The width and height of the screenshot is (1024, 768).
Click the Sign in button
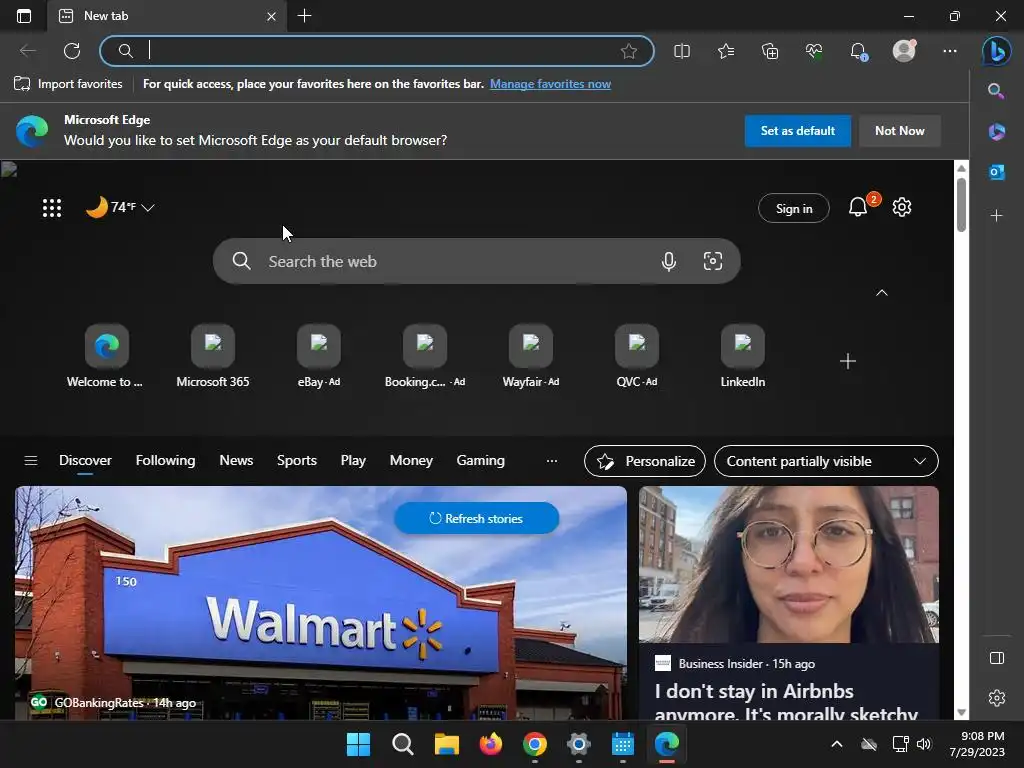coord(793,208)
